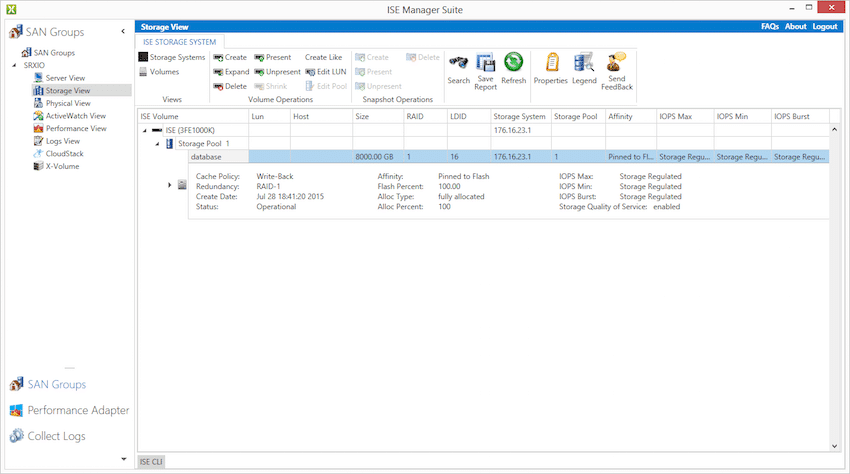Open the navigation pane overflow arrow
Screen dimensions: 850x474
124,459
